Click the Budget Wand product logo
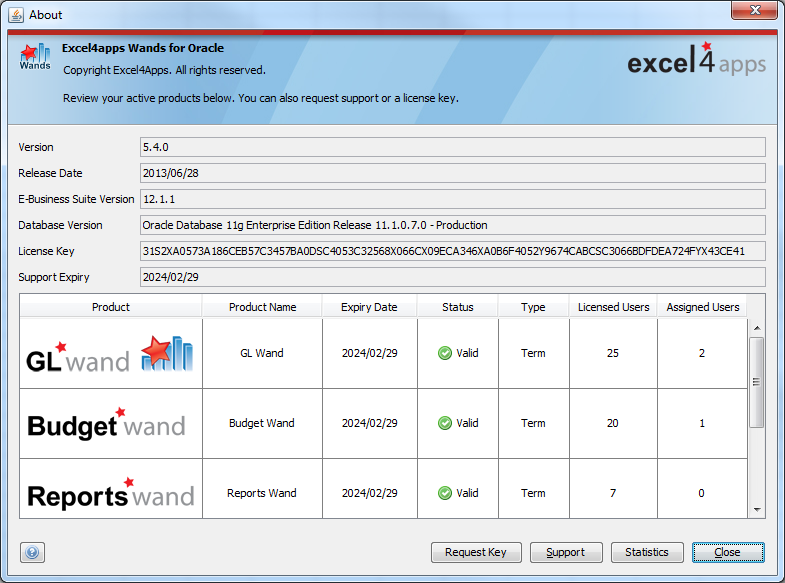 106,424
